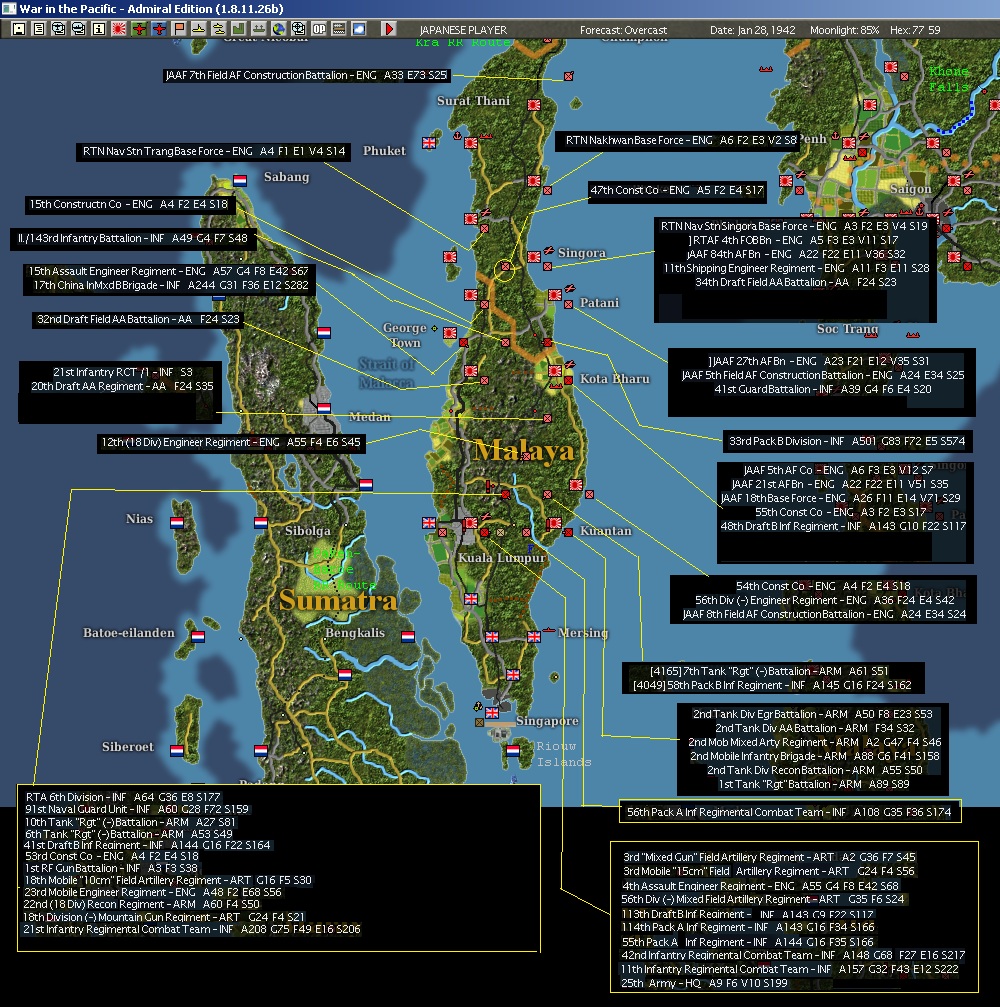Click the double yellow ships toolbar icon
The height and width of the screenshot is (1007, 1000).
(219, 29)
